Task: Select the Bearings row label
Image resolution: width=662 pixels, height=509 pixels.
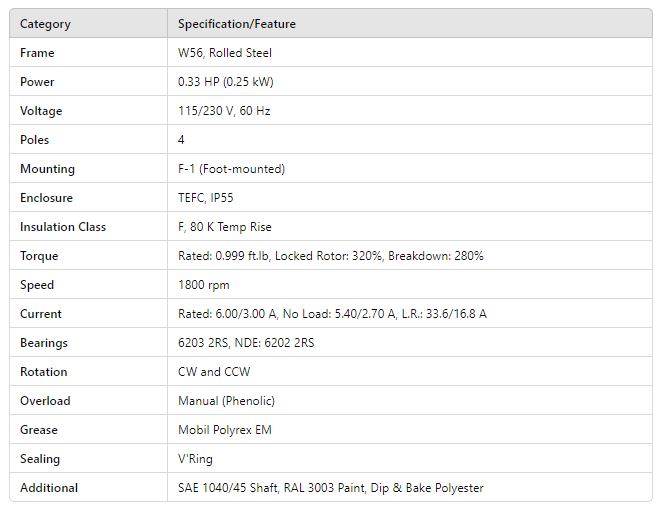Action: pyautogui.click(x=44, y=343)
